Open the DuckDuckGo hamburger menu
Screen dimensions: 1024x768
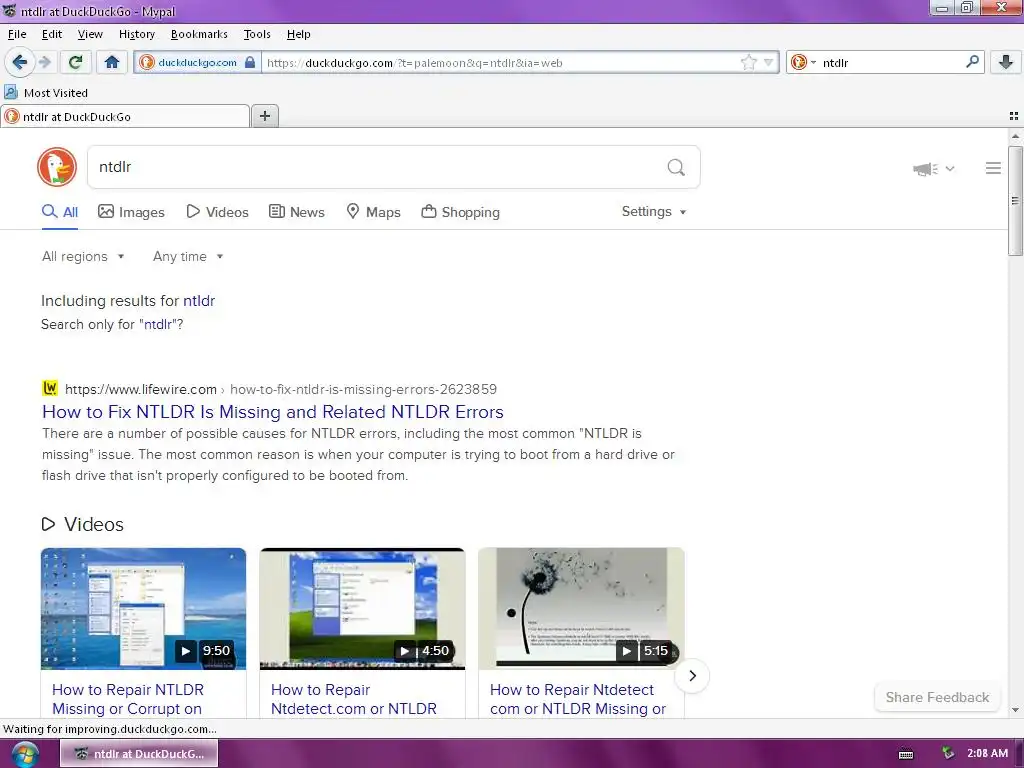point(993,168)
